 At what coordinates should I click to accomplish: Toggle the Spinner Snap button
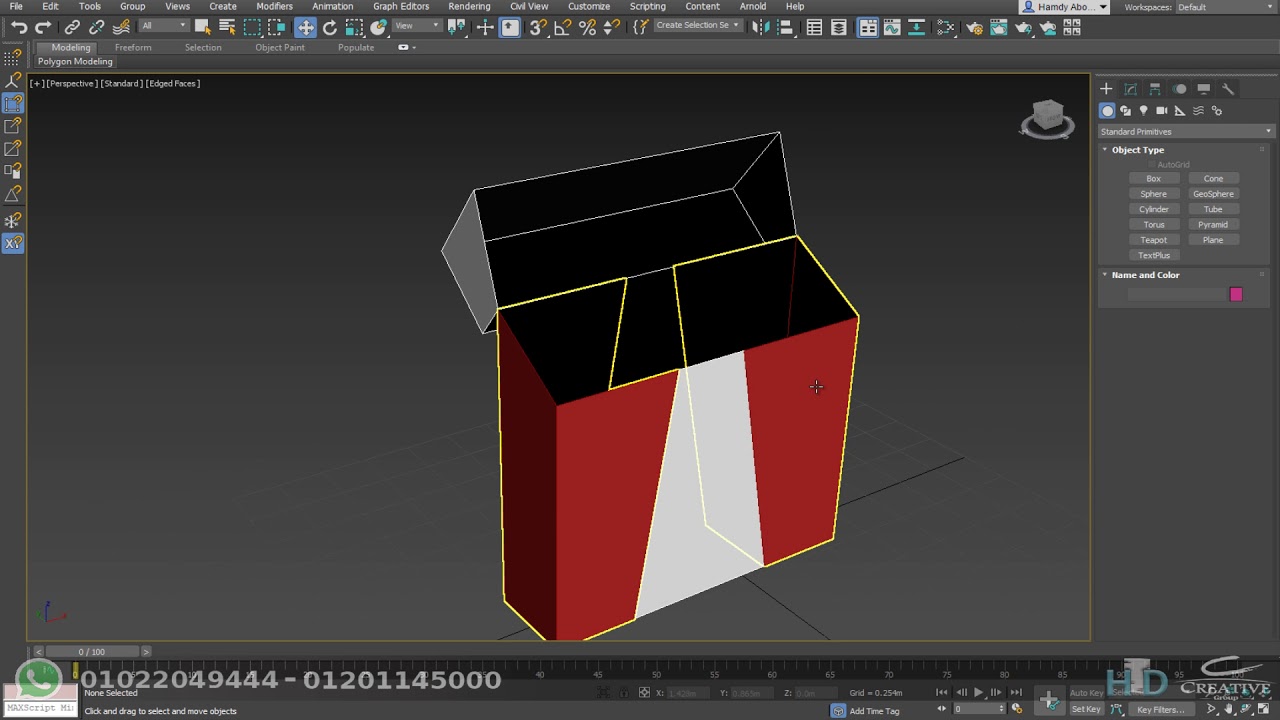(611, 28)
